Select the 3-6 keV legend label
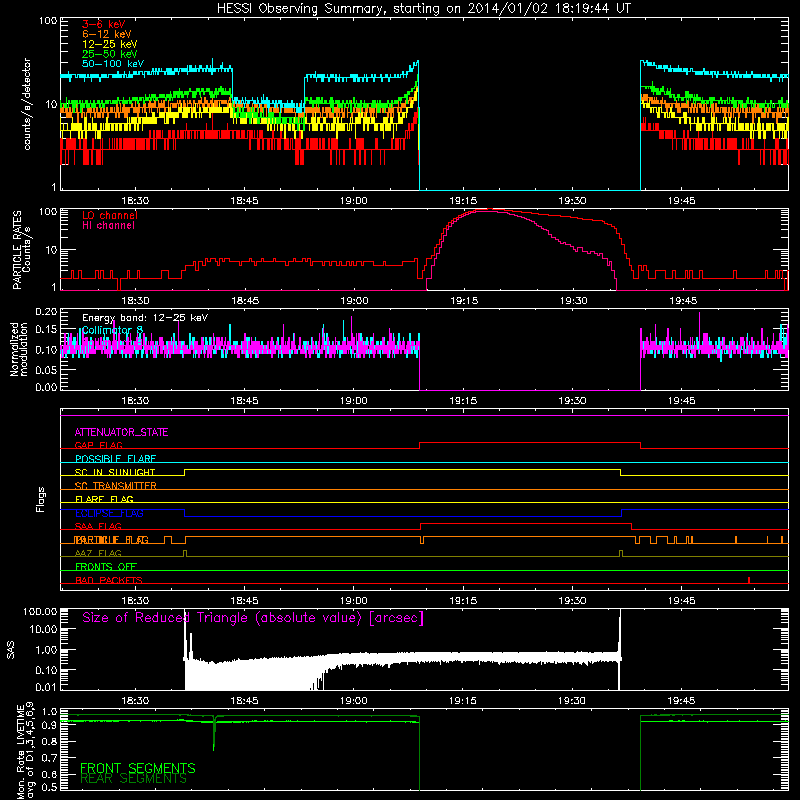This screenshot has width=800, height=800. pyautogui.click(x=104, y=24)
